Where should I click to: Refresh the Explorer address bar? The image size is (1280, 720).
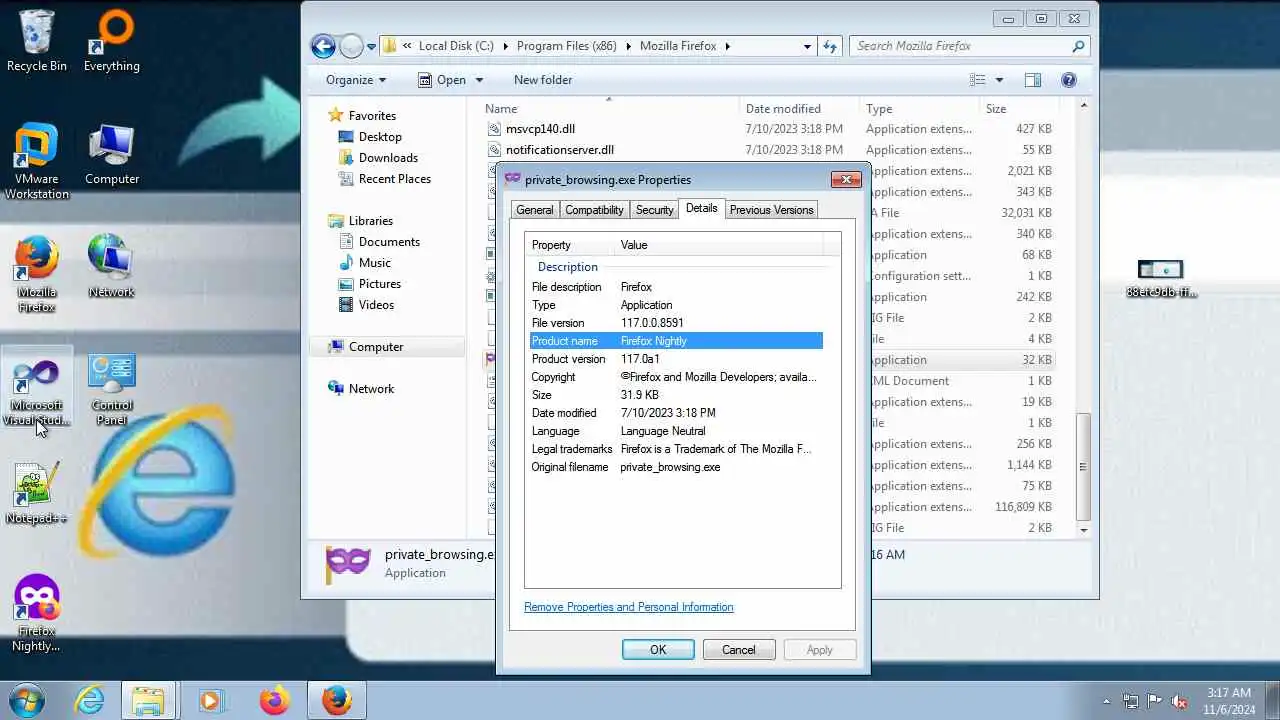(829, 46)
